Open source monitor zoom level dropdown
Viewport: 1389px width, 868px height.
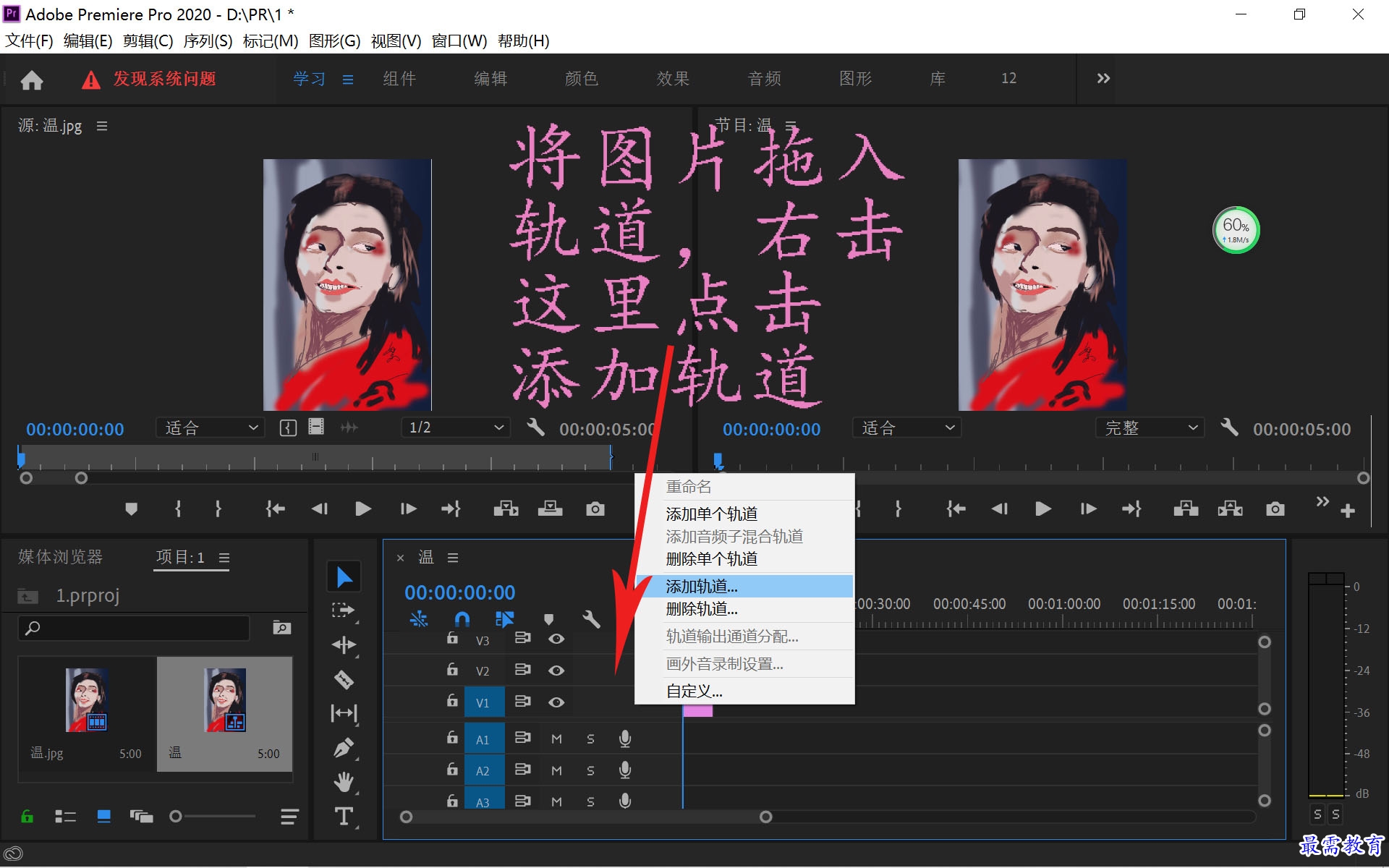[x=210, y=427]
